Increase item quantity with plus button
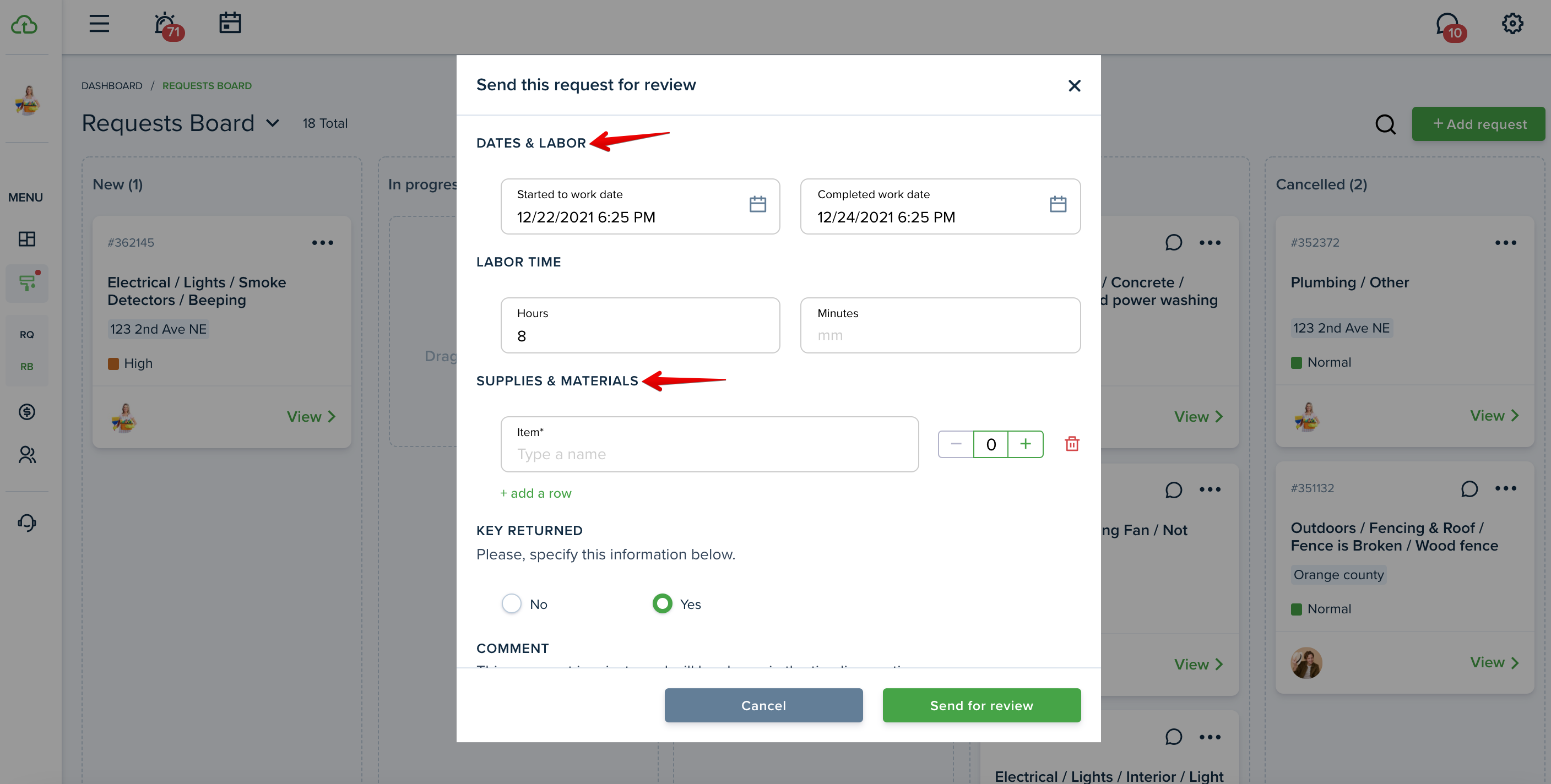The width and height of the screenshot is (1551, 784). (1026, 444)
